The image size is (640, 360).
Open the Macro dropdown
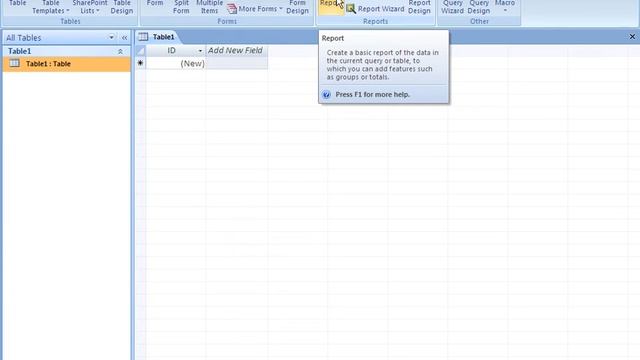pyautogui.click(x=505, y=7)
